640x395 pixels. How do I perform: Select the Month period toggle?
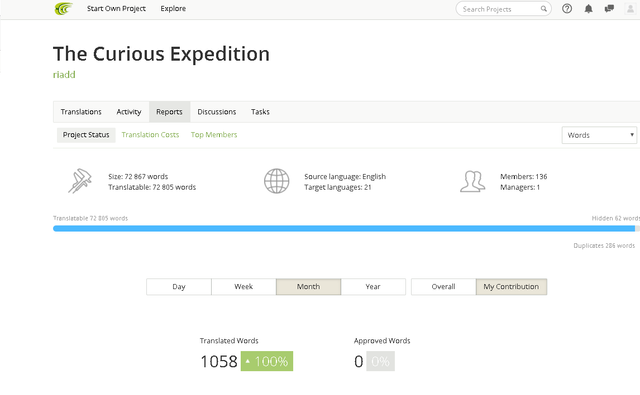(x=309, y=286)
